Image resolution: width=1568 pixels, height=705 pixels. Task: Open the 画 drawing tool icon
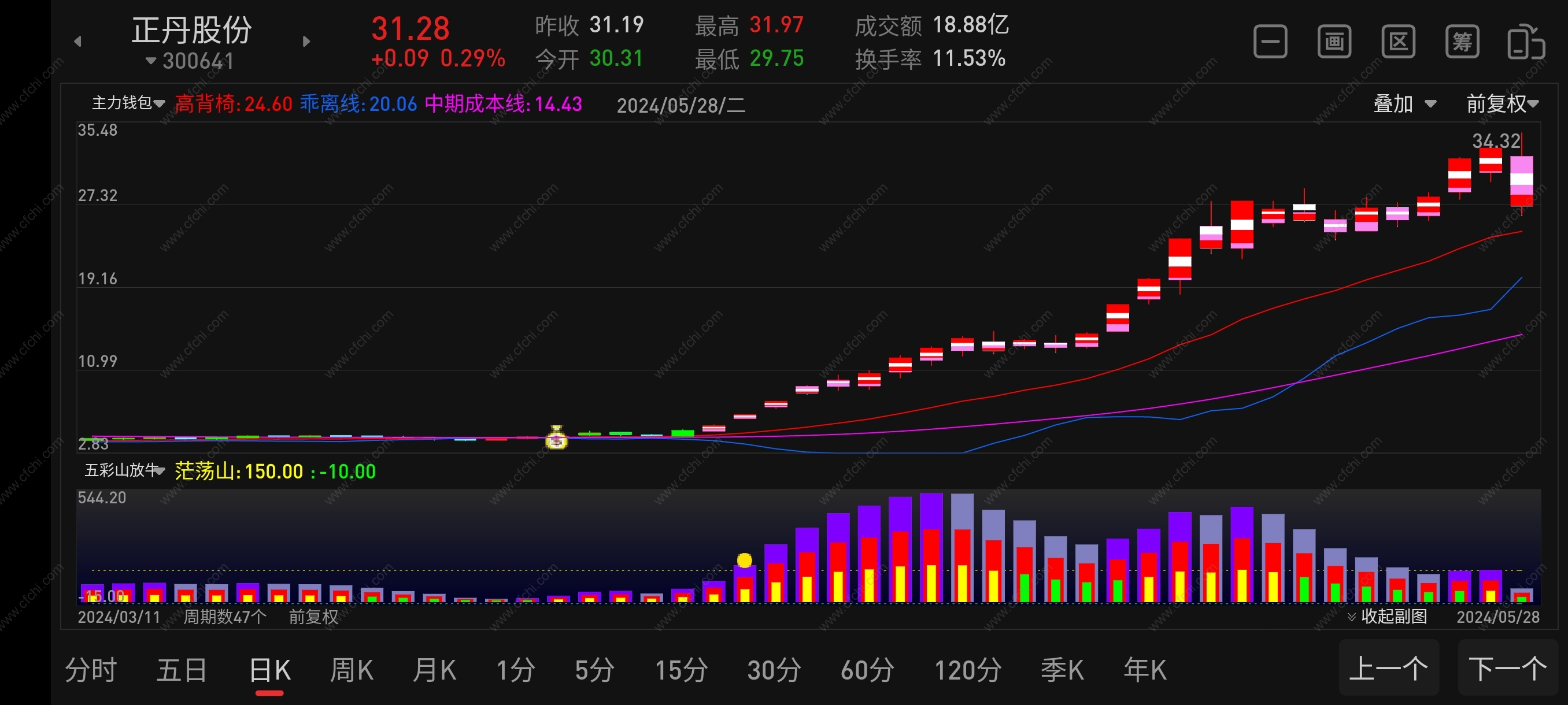1334,42
